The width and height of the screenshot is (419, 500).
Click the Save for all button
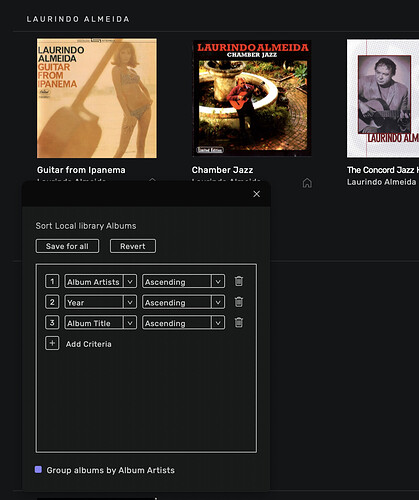pyautogui.click(x=67, y=246)
